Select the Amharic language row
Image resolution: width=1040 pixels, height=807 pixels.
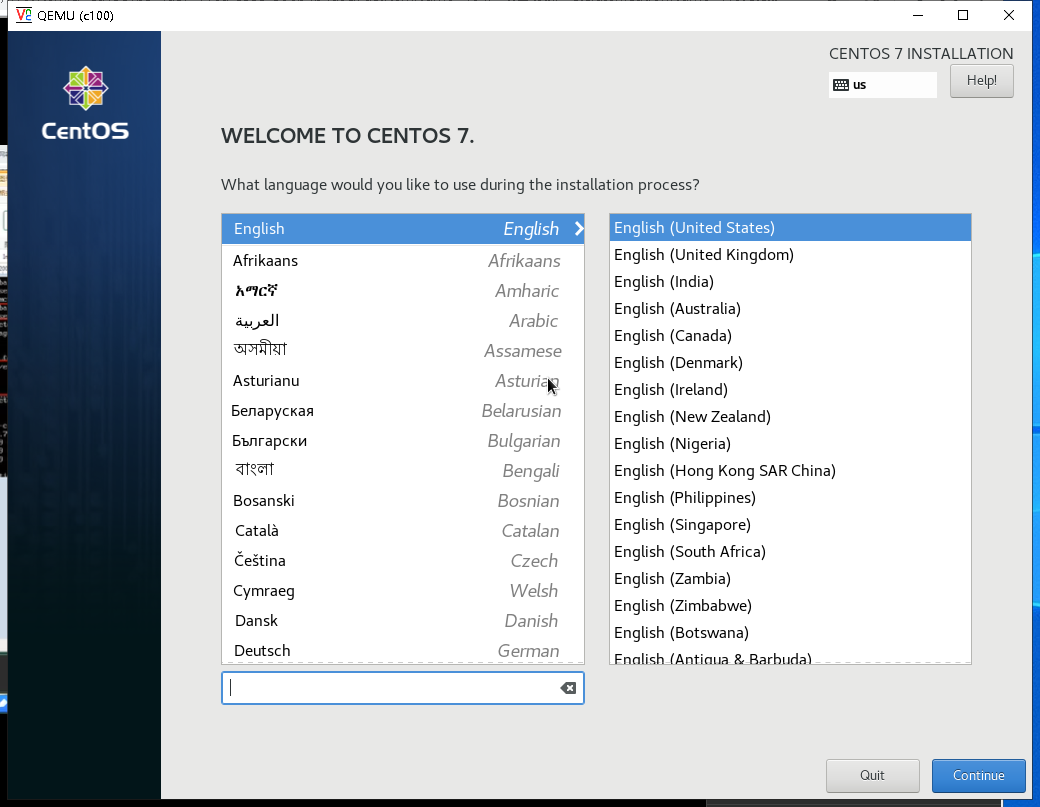[403, 290]
